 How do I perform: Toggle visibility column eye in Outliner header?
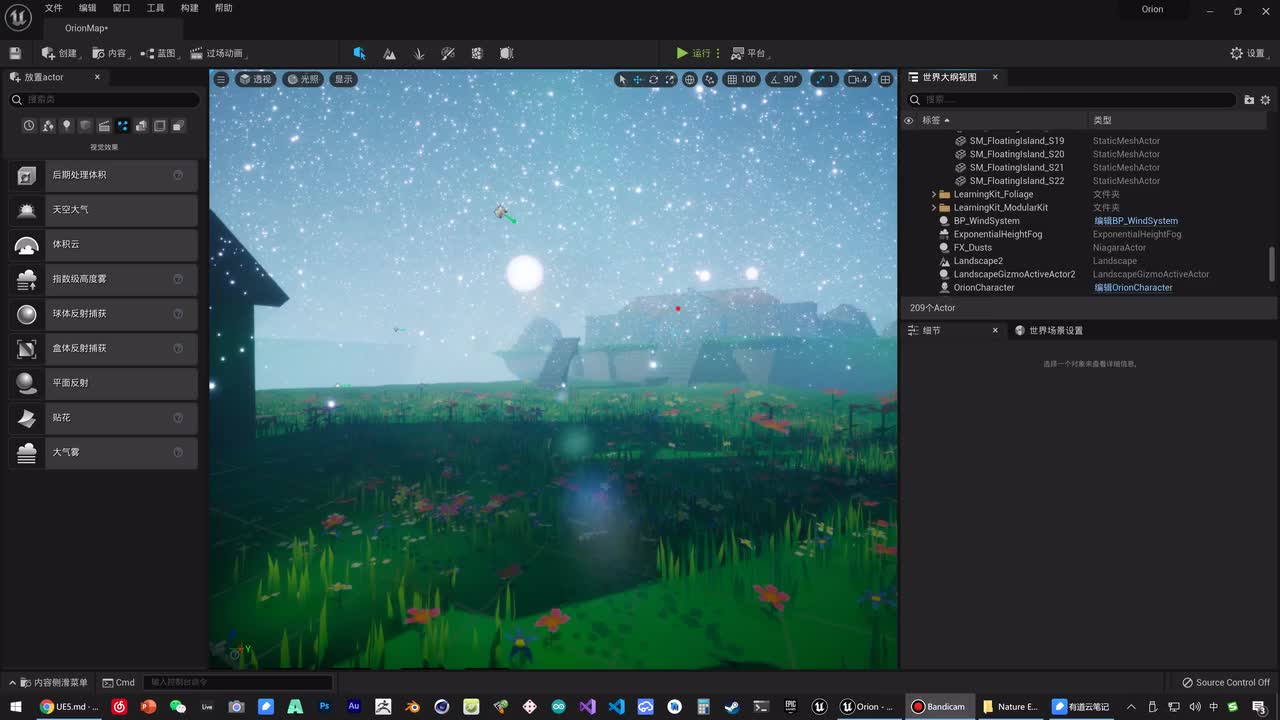pos(909,120)
